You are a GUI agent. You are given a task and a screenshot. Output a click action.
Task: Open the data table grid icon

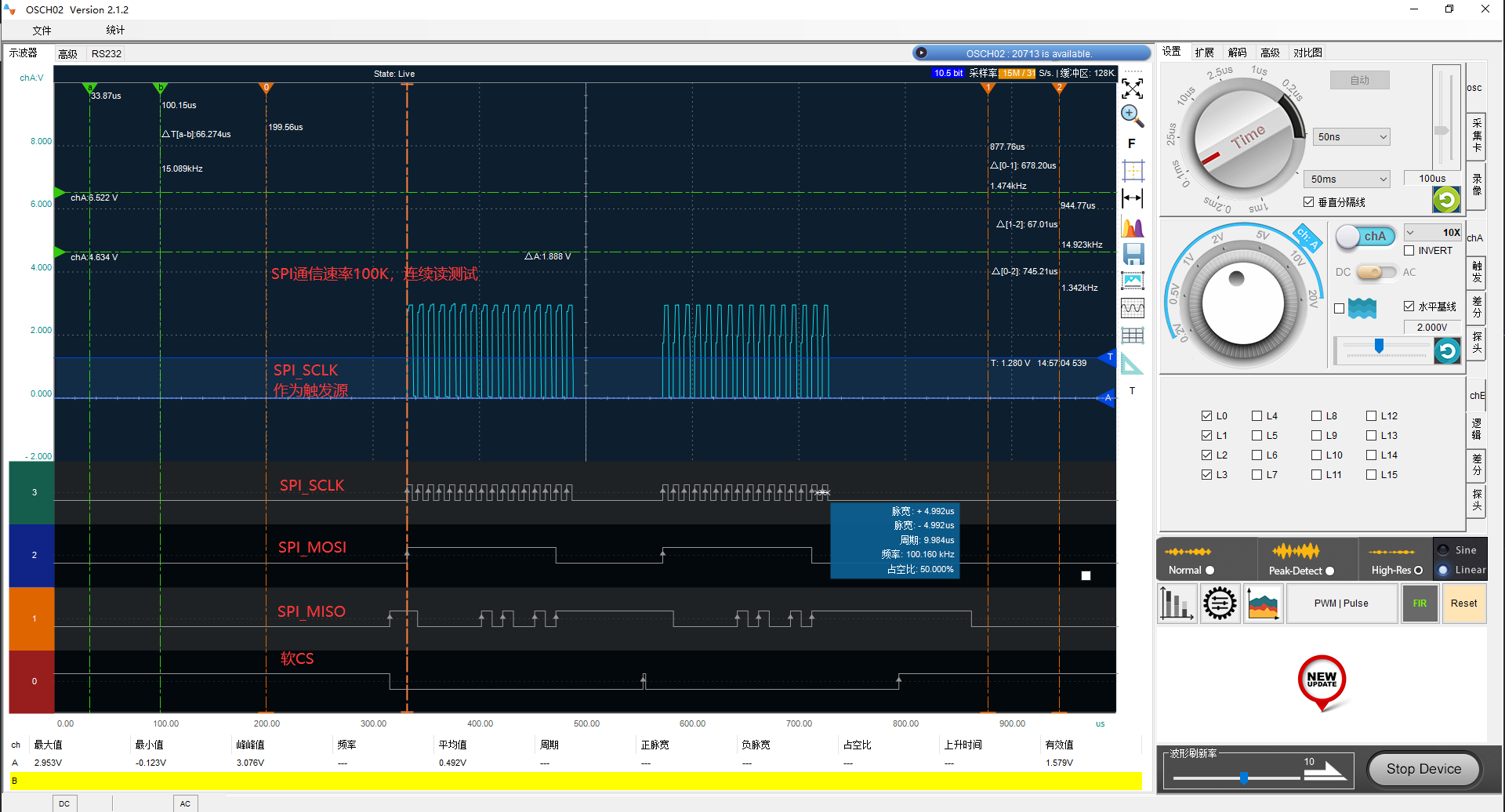point(1133,336)
